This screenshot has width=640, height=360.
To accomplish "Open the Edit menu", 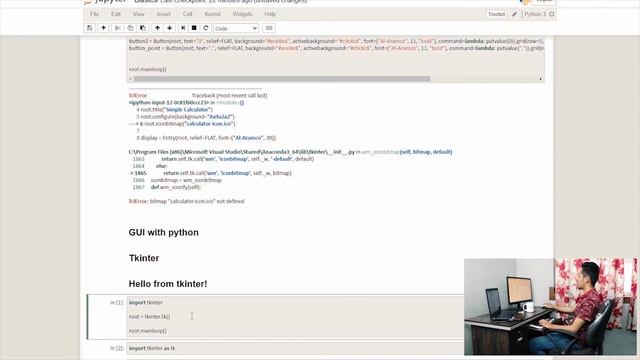I will tap(116, 14).
